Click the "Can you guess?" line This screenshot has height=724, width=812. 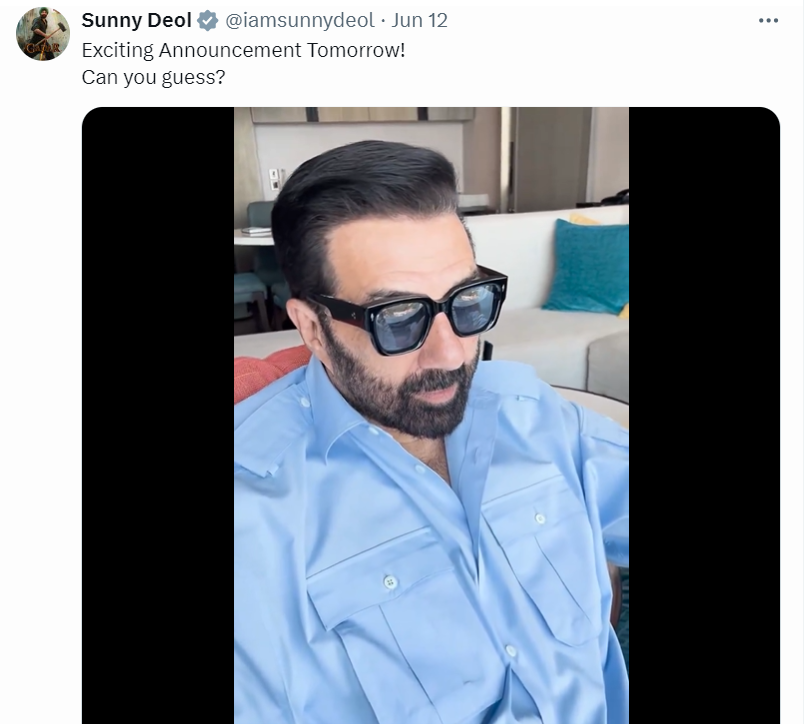[x=153, y=76]
